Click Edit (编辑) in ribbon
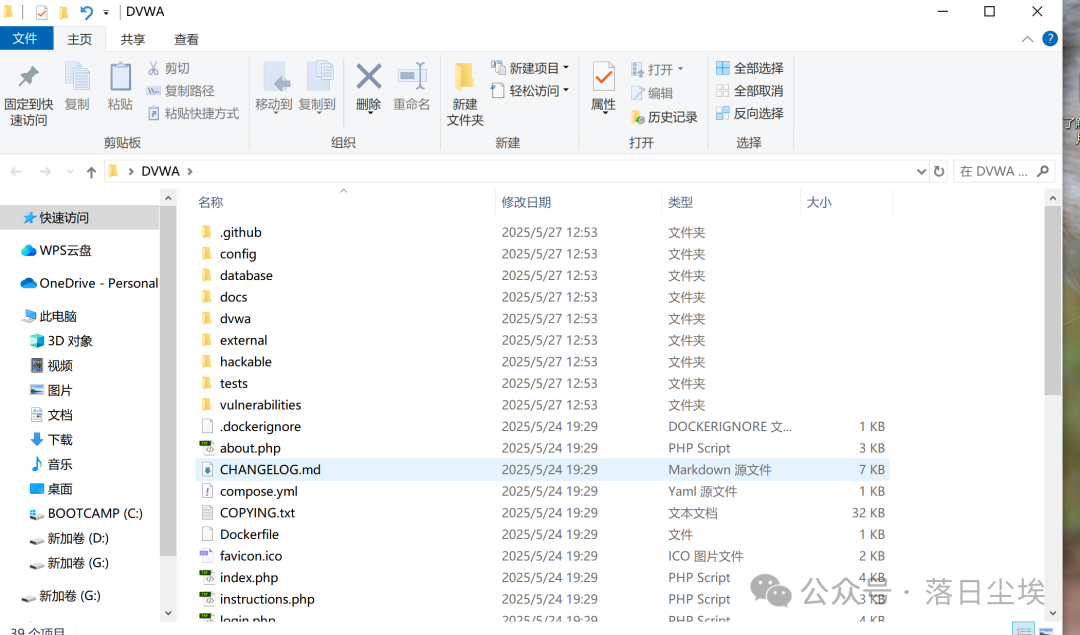This screenshot has height=635, width=1080. coord(652,93)
